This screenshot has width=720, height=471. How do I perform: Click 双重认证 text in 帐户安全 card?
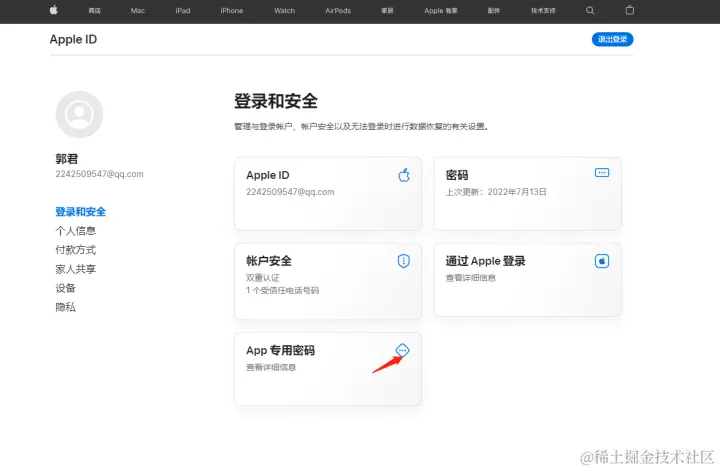(263, 278)
